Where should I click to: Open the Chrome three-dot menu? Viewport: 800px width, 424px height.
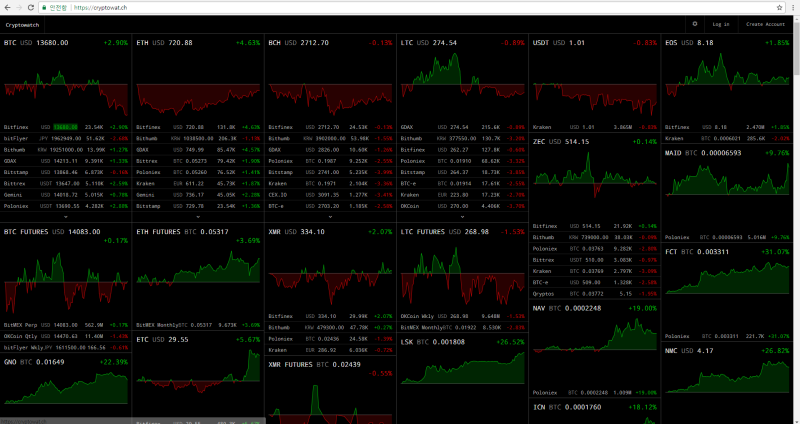pyautogui.click(x=793, y=8)
